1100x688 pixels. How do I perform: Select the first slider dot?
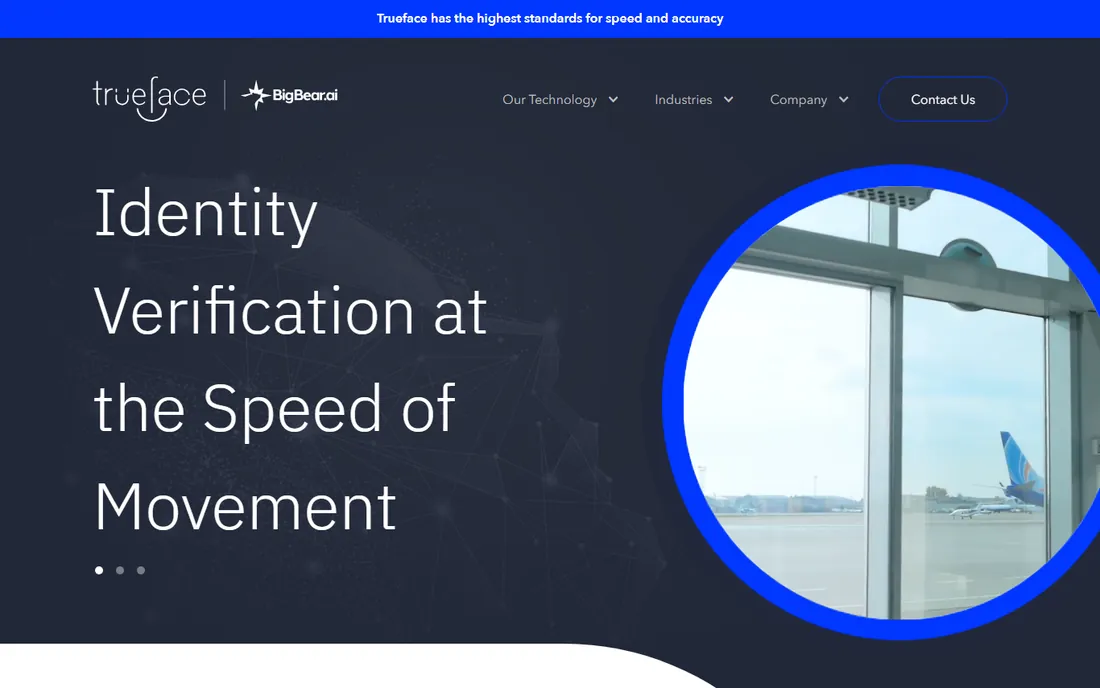(99, 570)
